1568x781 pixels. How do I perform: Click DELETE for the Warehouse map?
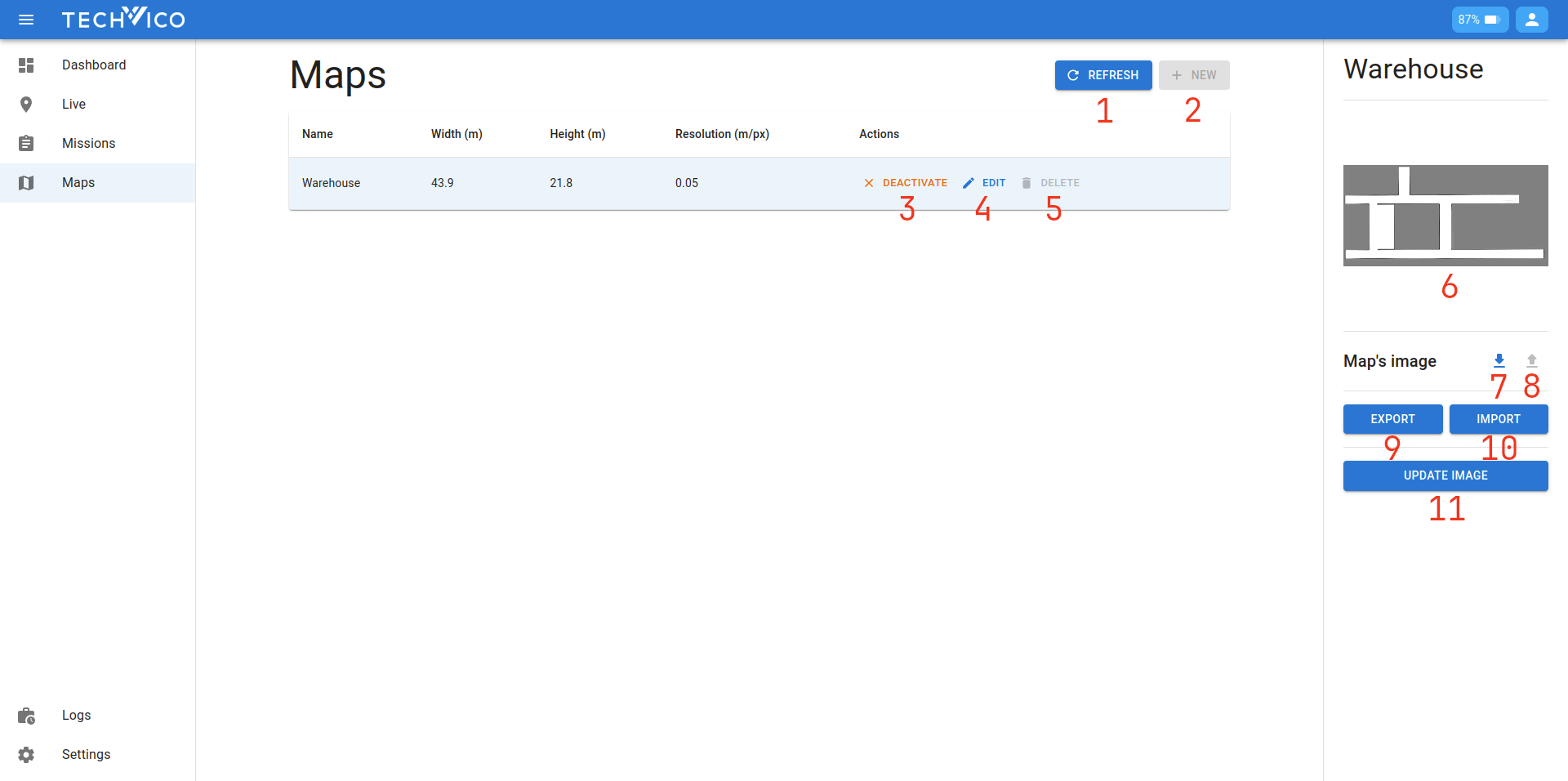(1050, 183)
